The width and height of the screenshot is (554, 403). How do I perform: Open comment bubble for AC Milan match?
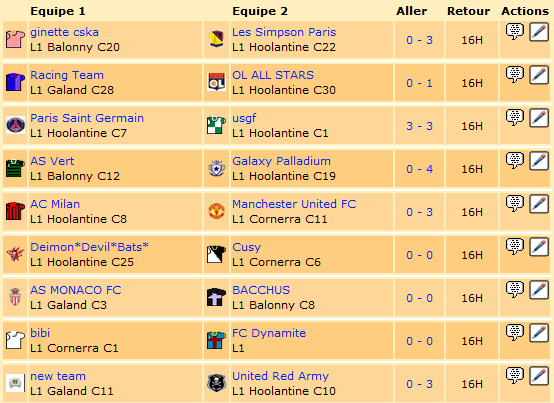[x=515, y=204]
